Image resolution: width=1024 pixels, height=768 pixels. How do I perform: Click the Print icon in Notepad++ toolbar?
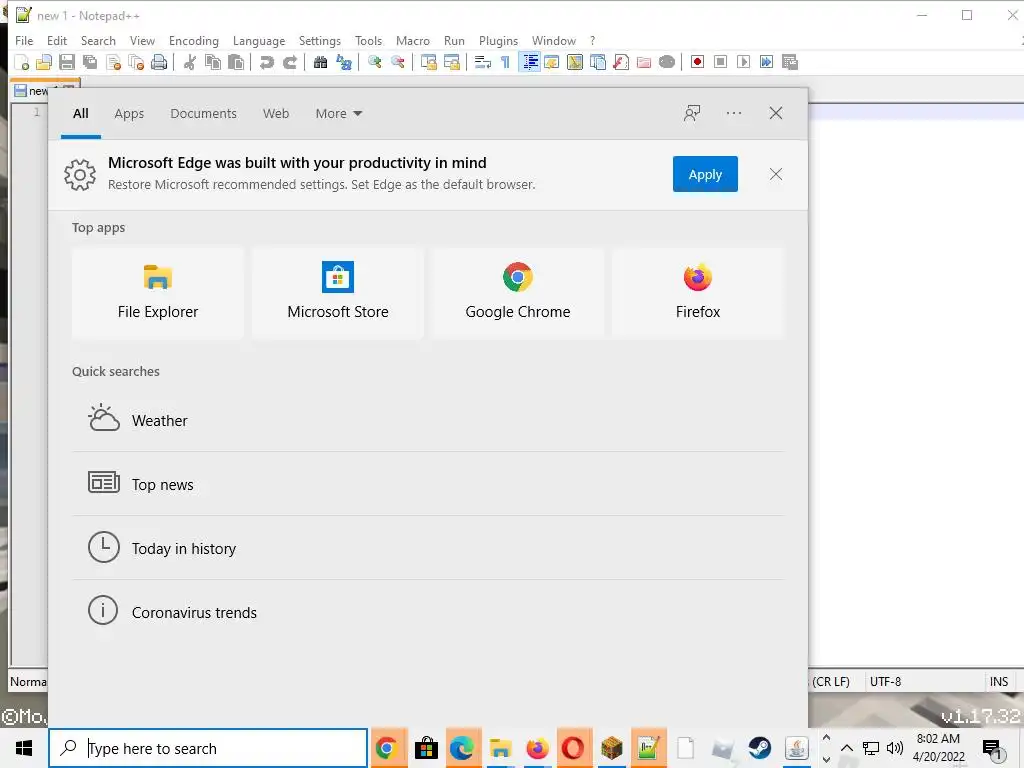point(159,62)
